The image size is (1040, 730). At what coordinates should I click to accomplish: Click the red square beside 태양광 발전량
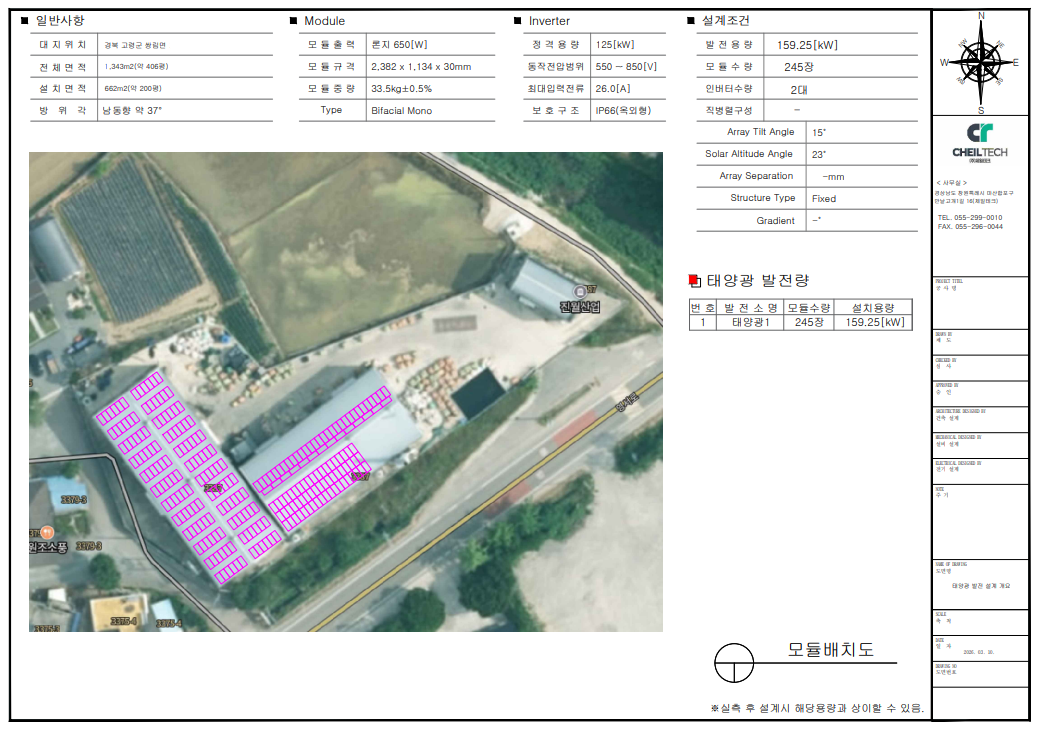(x=696, y=281)
